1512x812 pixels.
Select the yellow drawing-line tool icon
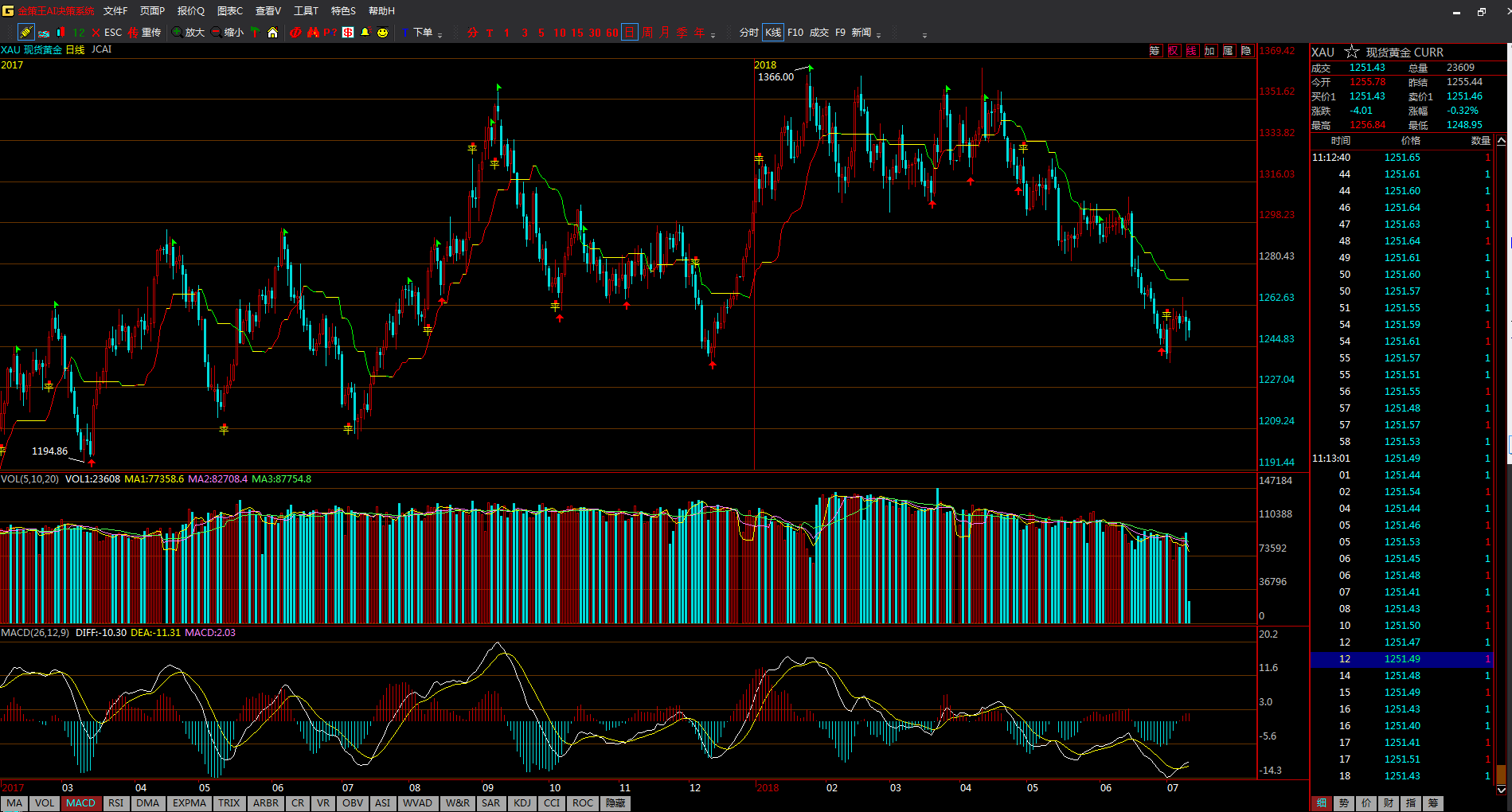point(25,33)
